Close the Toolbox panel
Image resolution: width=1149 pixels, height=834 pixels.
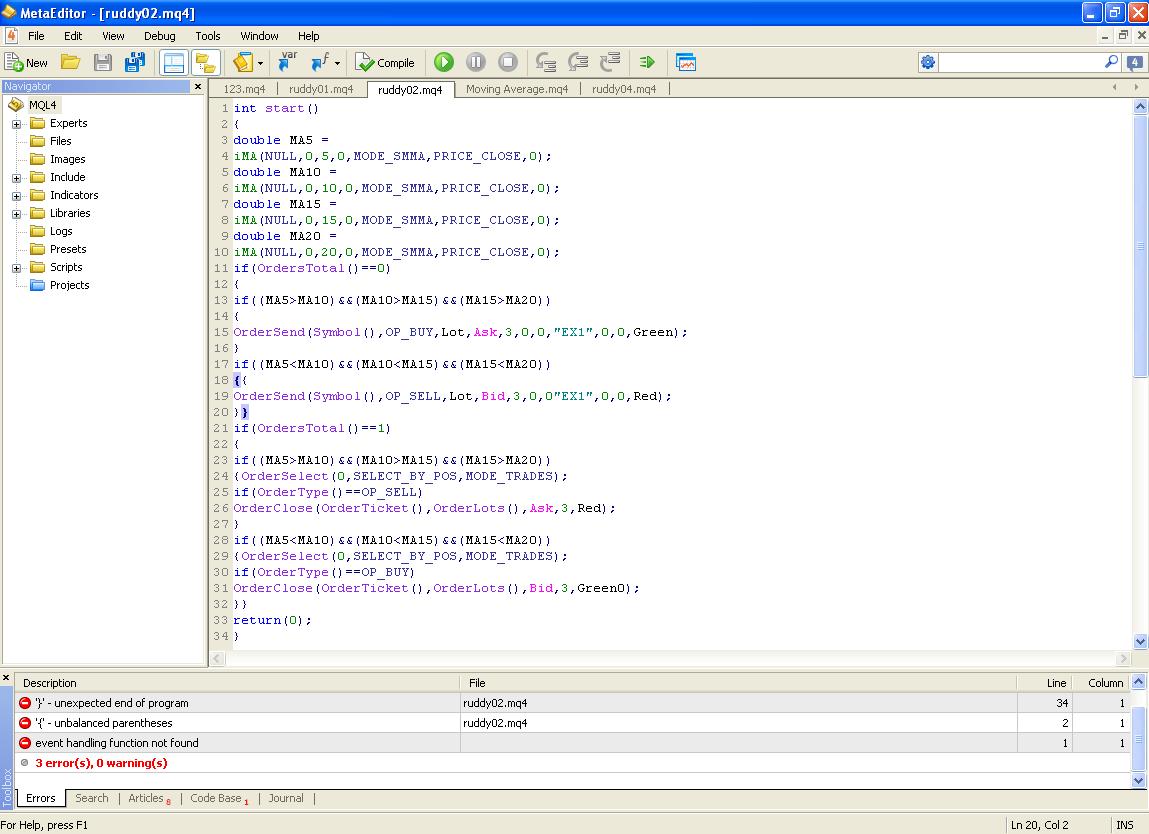6,678
